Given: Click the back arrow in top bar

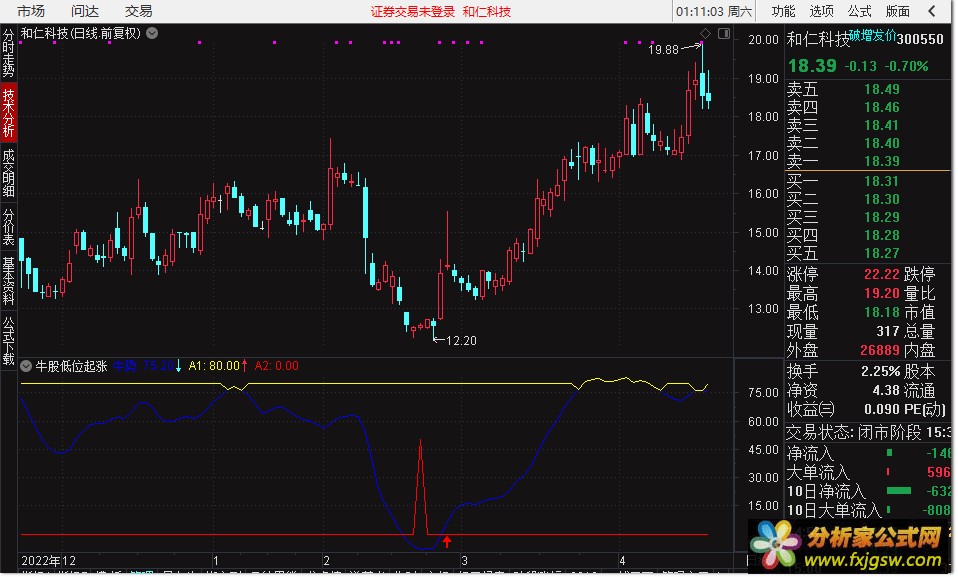Looking at the screenshot, I should [932, 11].
